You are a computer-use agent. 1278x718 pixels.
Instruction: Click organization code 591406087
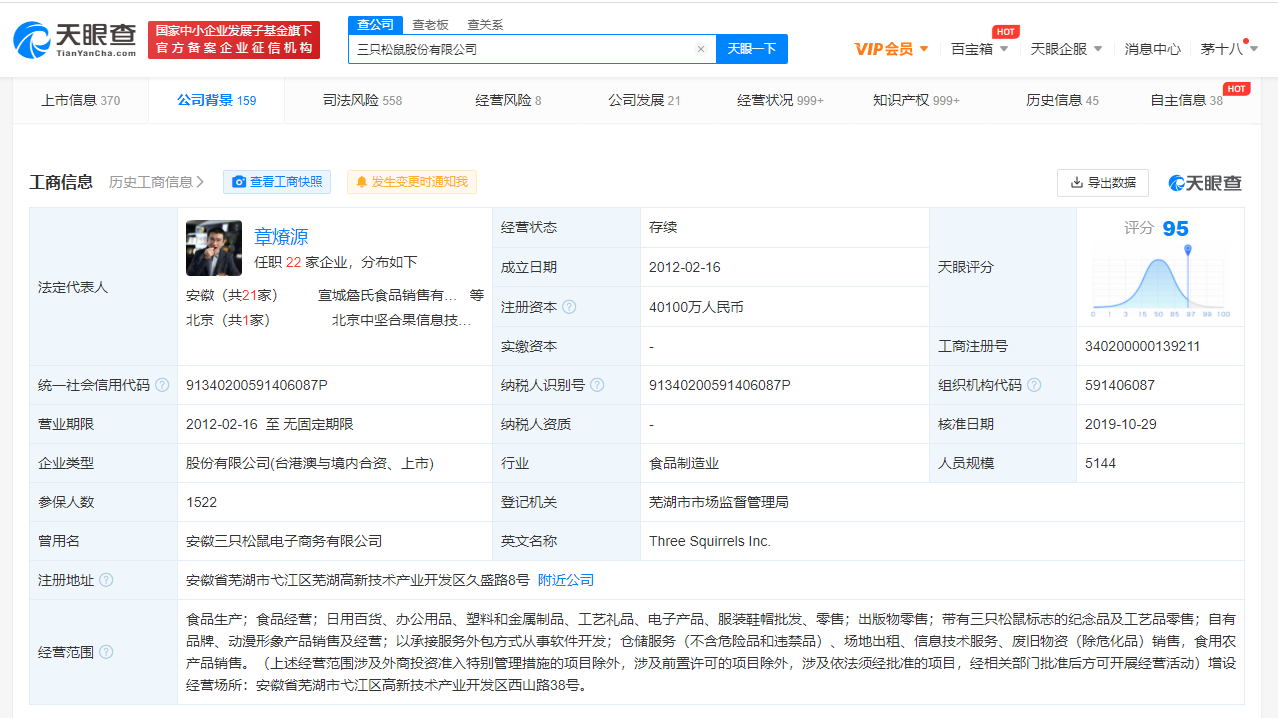(1120, 385)
